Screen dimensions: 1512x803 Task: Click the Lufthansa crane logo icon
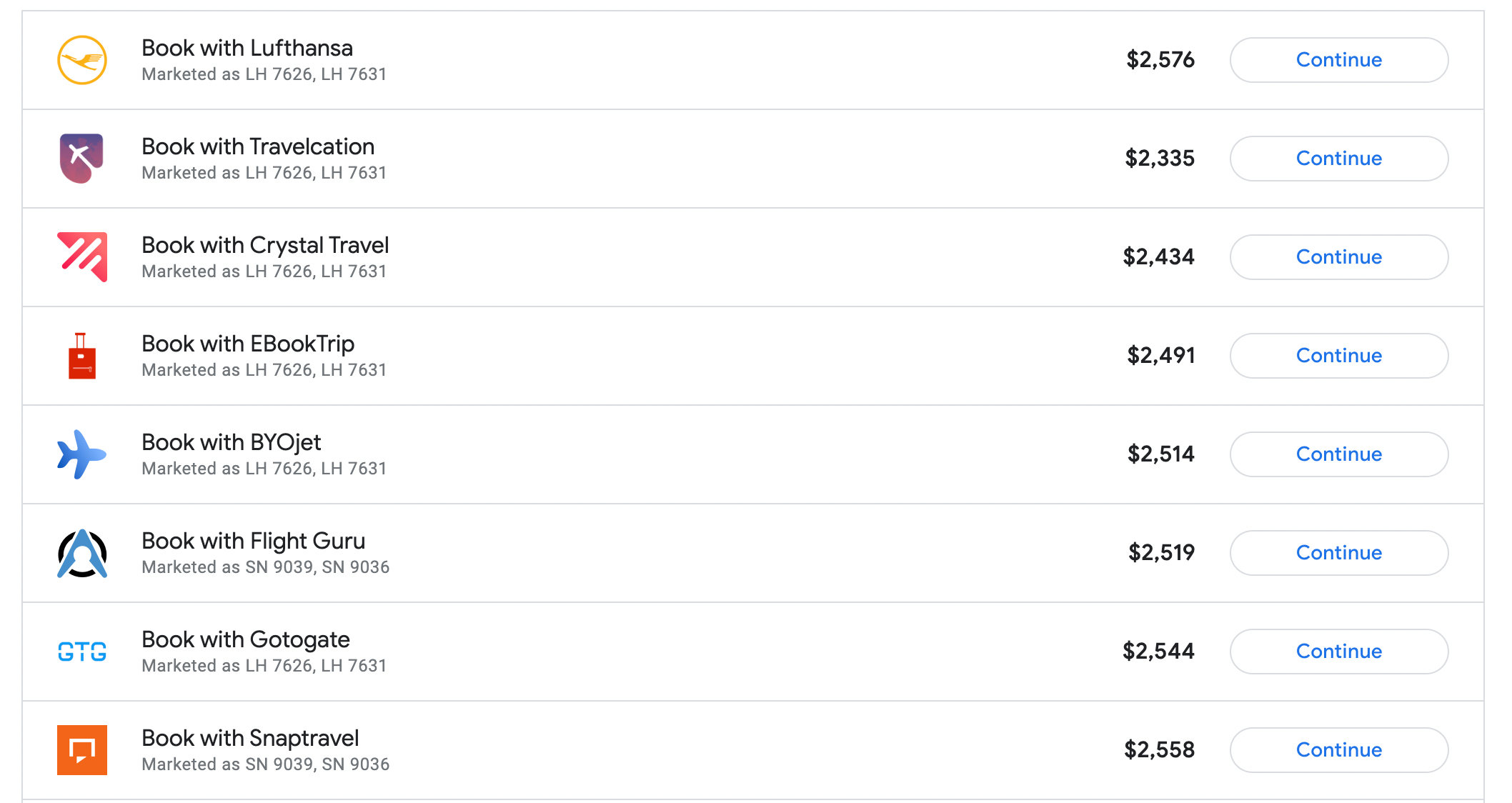coord(82,60)
